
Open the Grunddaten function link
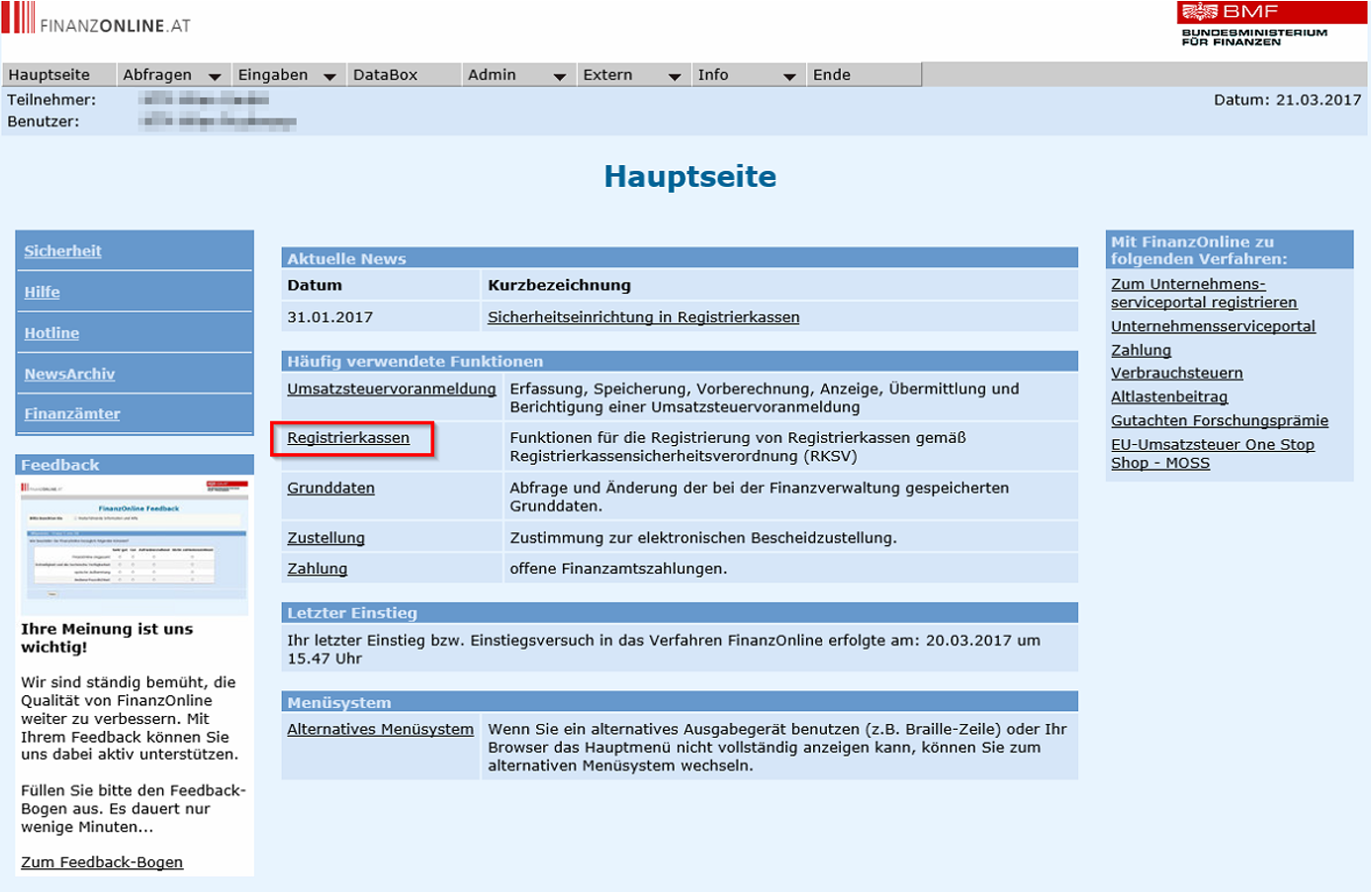tap(330, 488)
